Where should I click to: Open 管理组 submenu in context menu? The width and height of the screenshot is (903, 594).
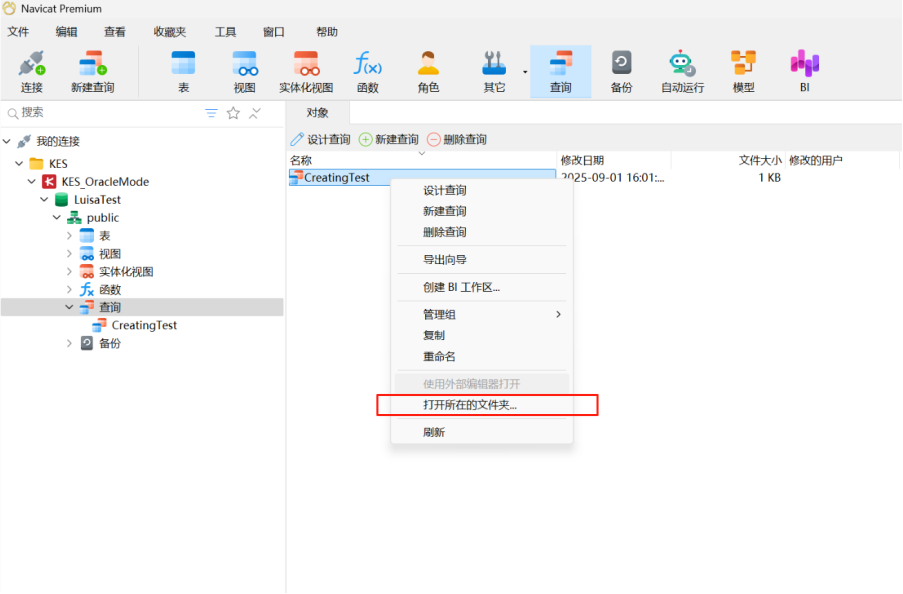(480, 314)
